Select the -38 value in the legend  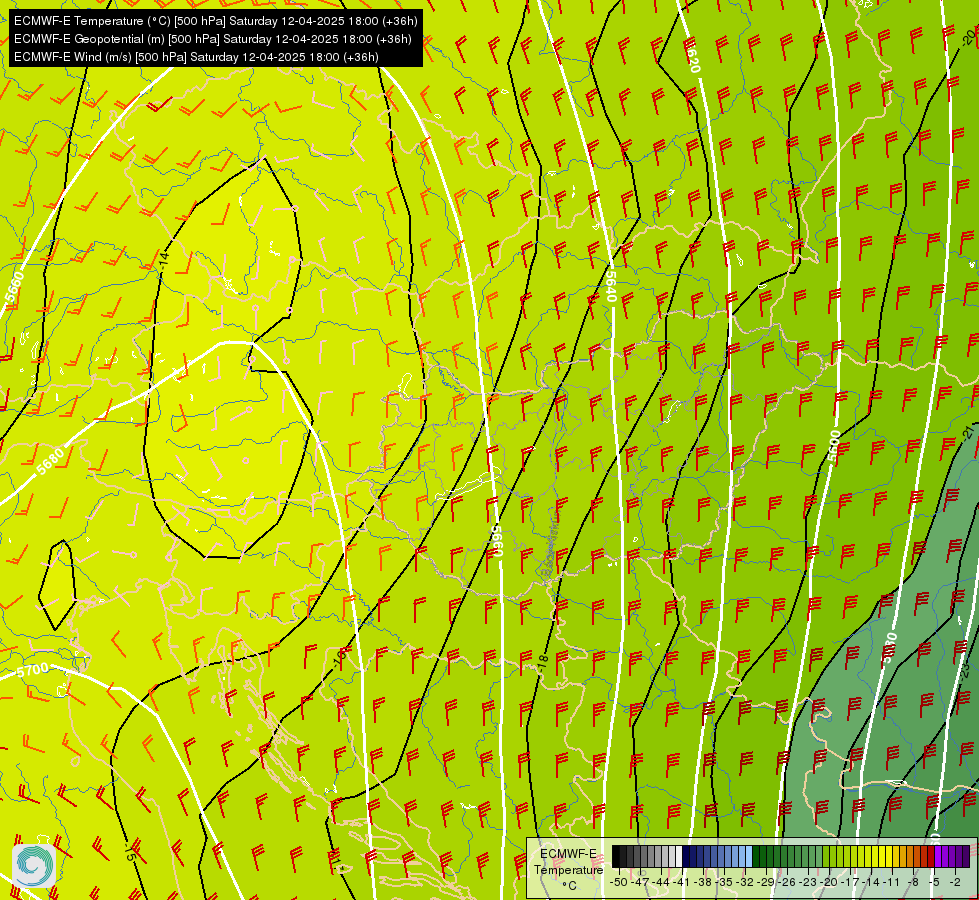(x=702, y=882)
